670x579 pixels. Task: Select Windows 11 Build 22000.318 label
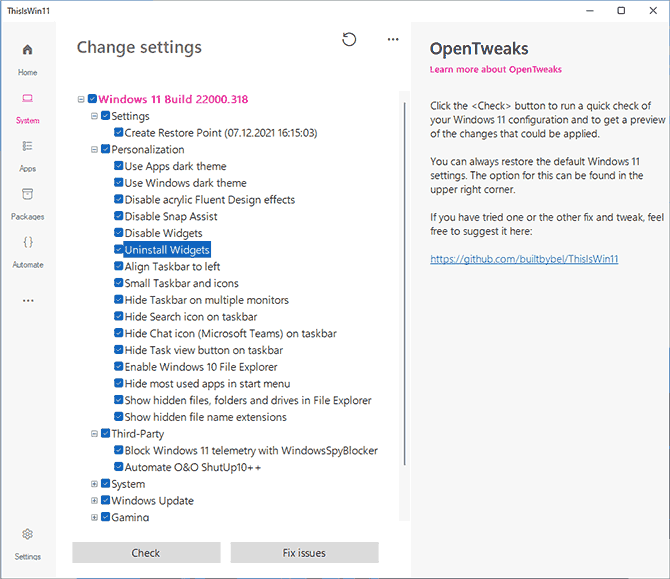coord(173,99)
